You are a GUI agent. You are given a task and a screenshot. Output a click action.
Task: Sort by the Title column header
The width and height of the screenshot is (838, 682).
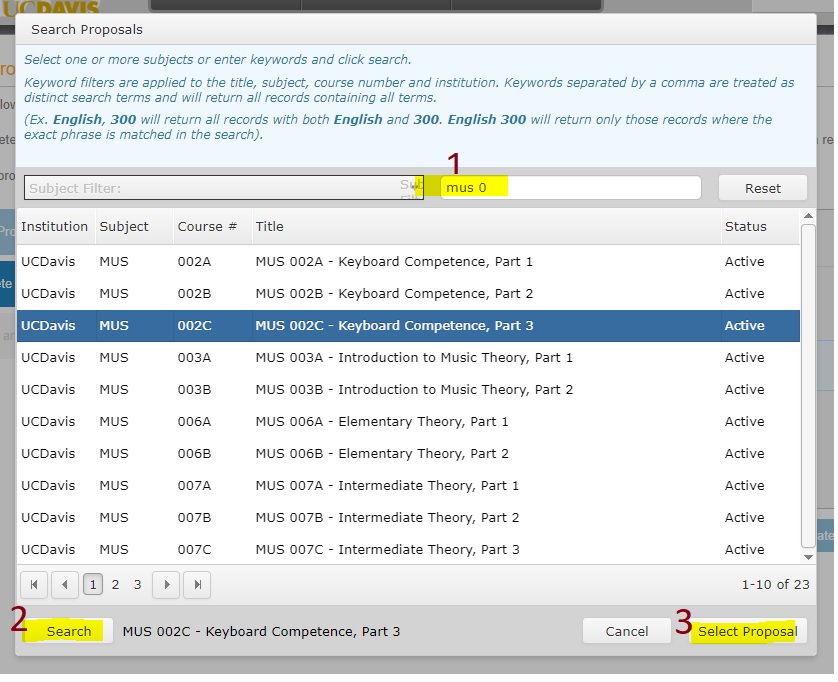click(x=488, y=228)
